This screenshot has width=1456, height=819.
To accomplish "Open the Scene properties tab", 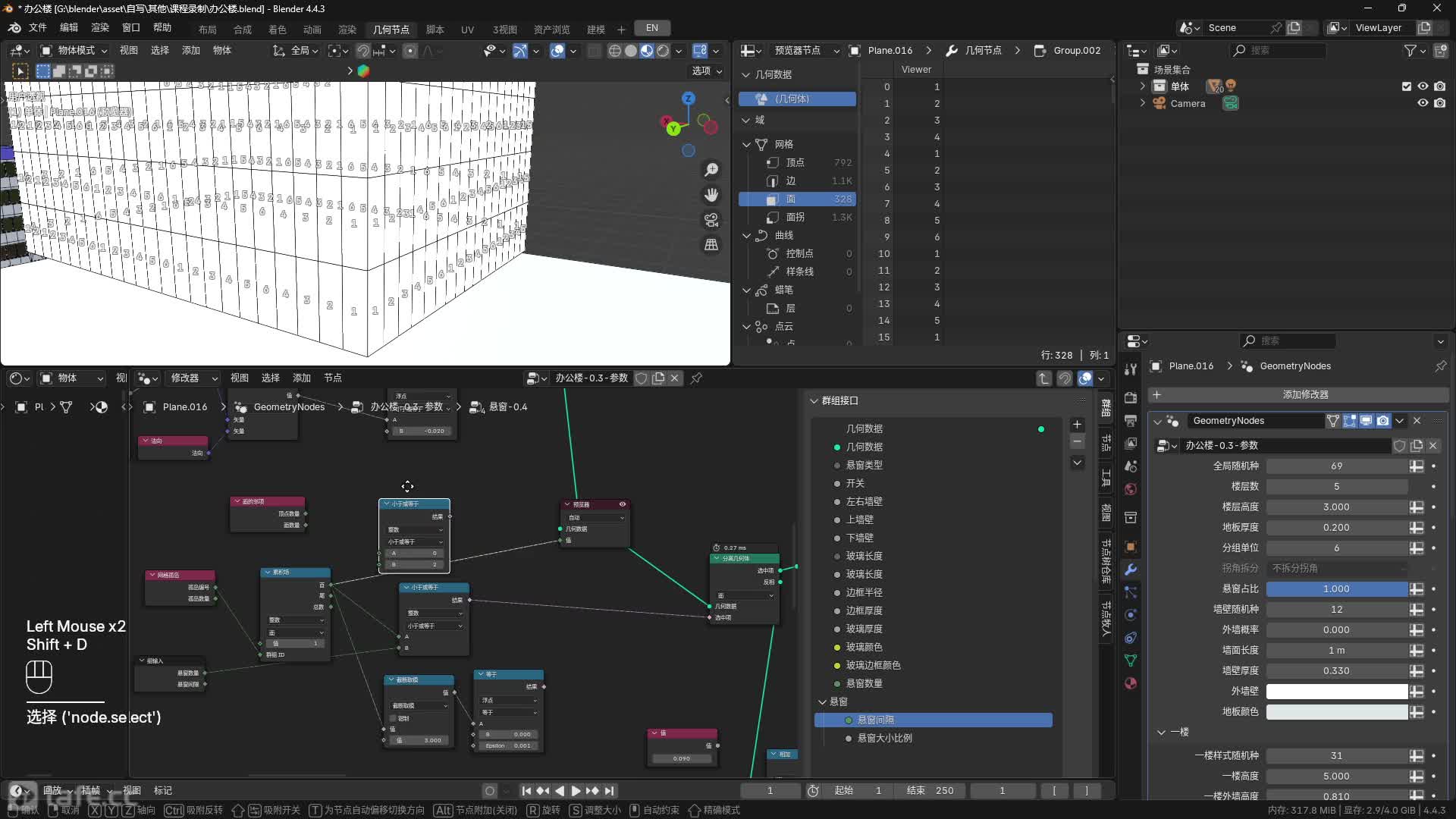I will 1131,466.
